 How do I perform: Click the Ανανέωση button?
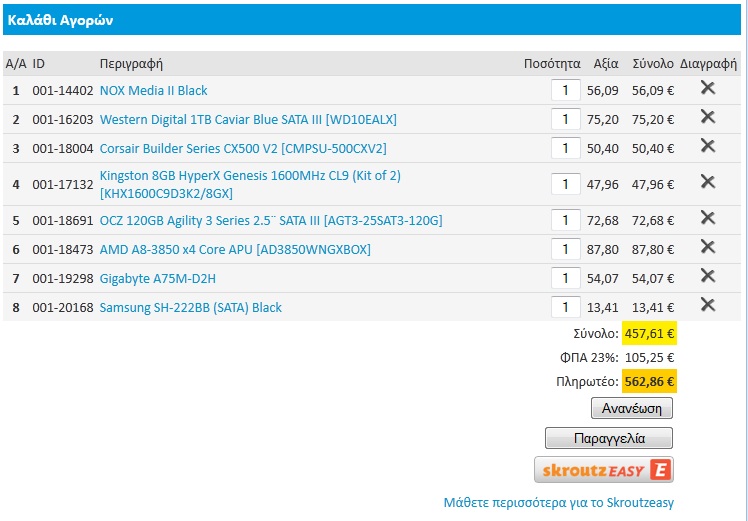coord(632,408)
